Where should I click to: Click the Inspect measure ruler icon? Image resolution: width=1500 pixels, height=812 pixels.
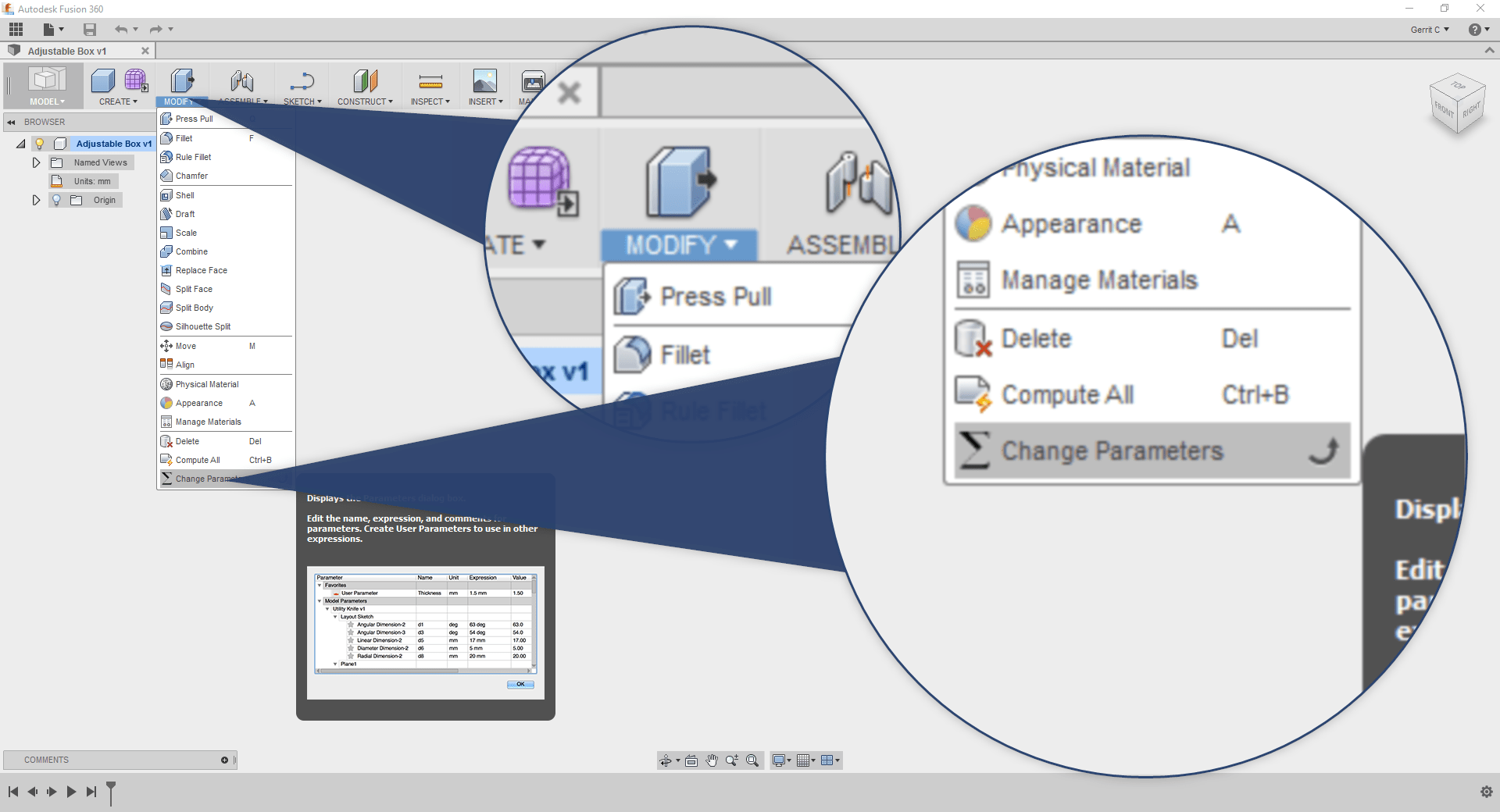pos(430,81)
